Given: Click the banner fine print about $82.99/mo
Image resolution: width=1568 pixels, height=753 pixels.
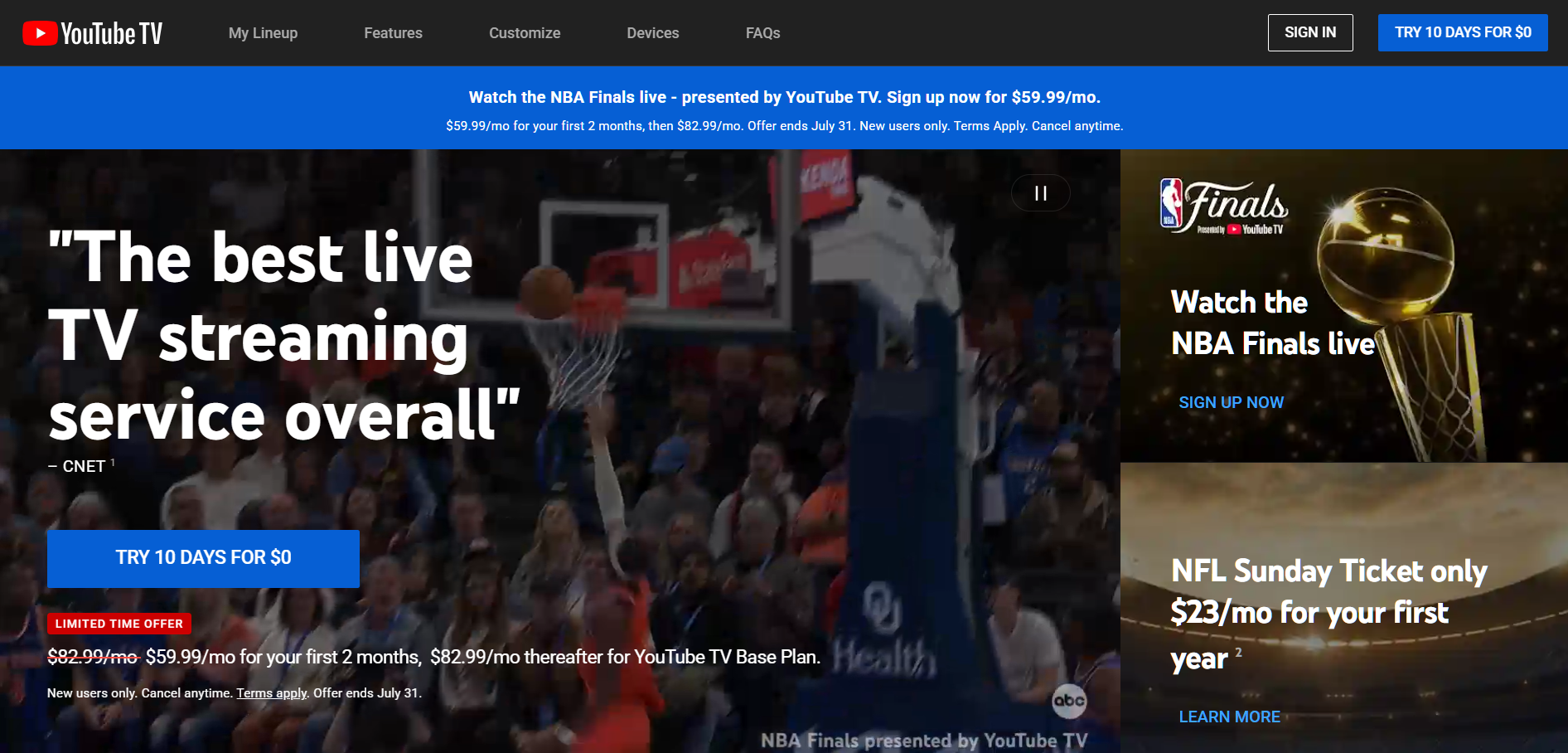Looking at the screenshot, I should coord(784,126).
